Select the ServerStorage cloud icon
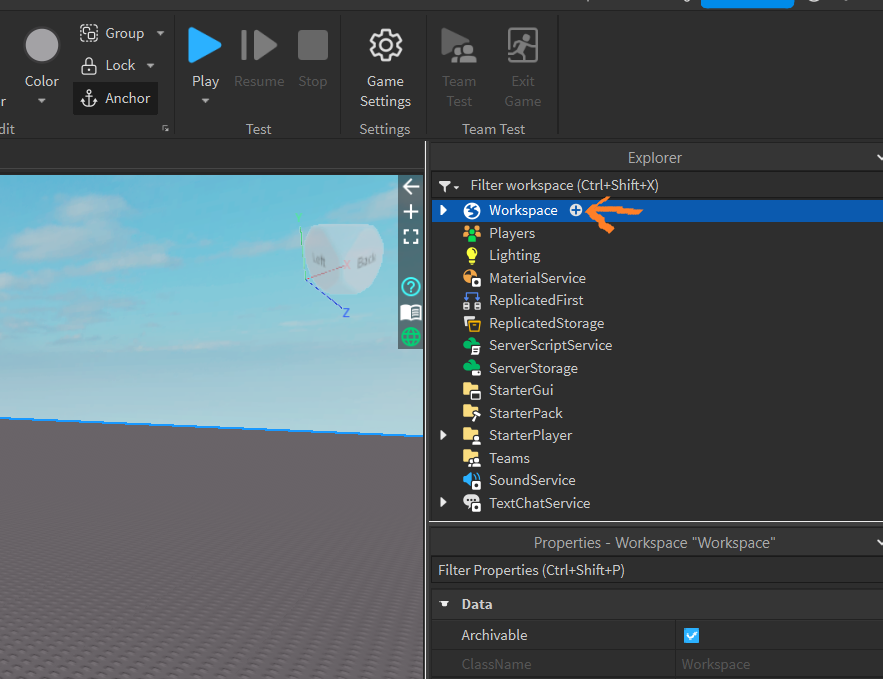The height and width of the screenshot is (679, 883). (x=472, y=368)
